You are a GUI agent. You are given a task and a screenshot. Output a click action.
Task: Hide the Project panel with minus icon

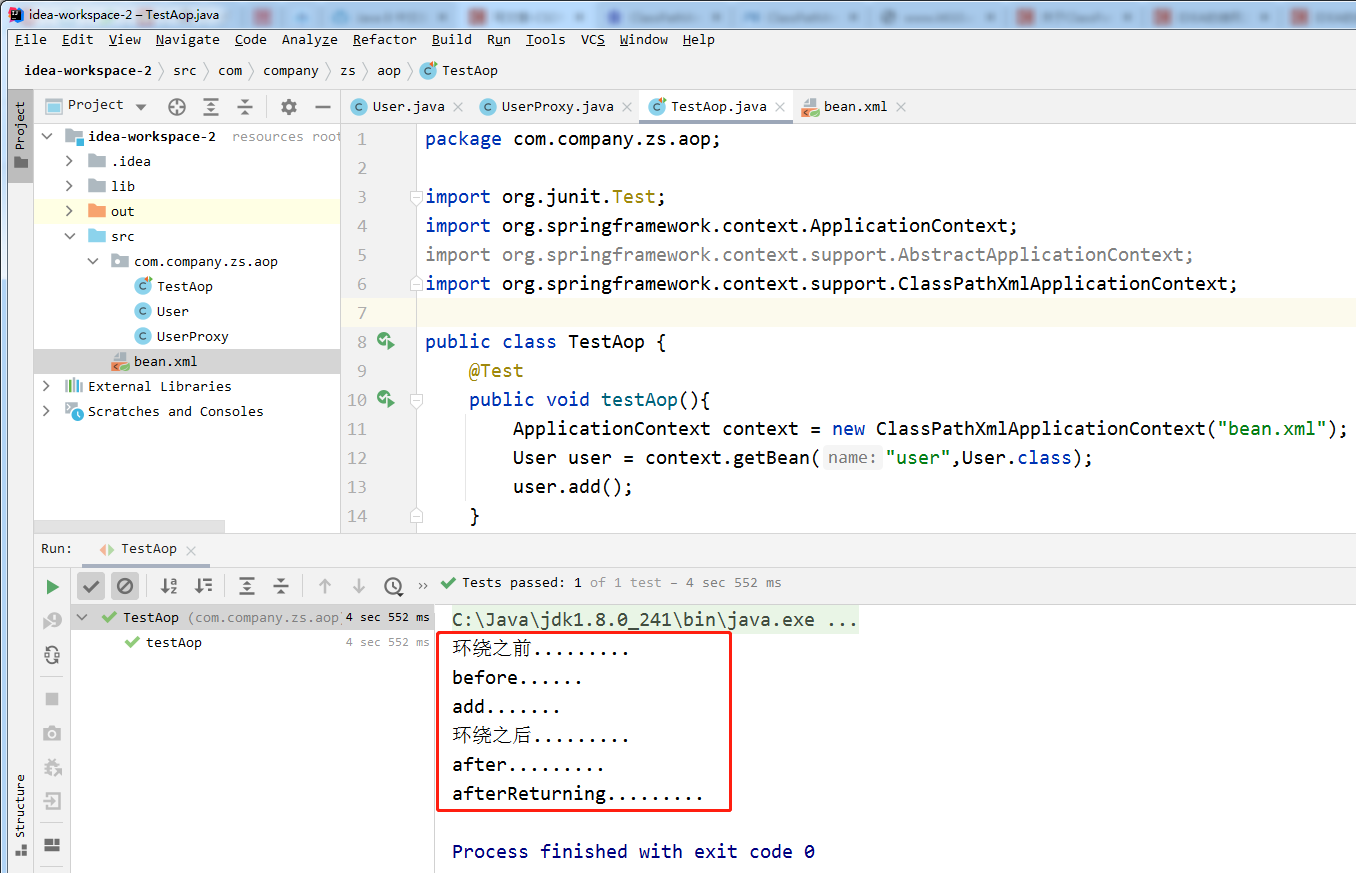322,107
